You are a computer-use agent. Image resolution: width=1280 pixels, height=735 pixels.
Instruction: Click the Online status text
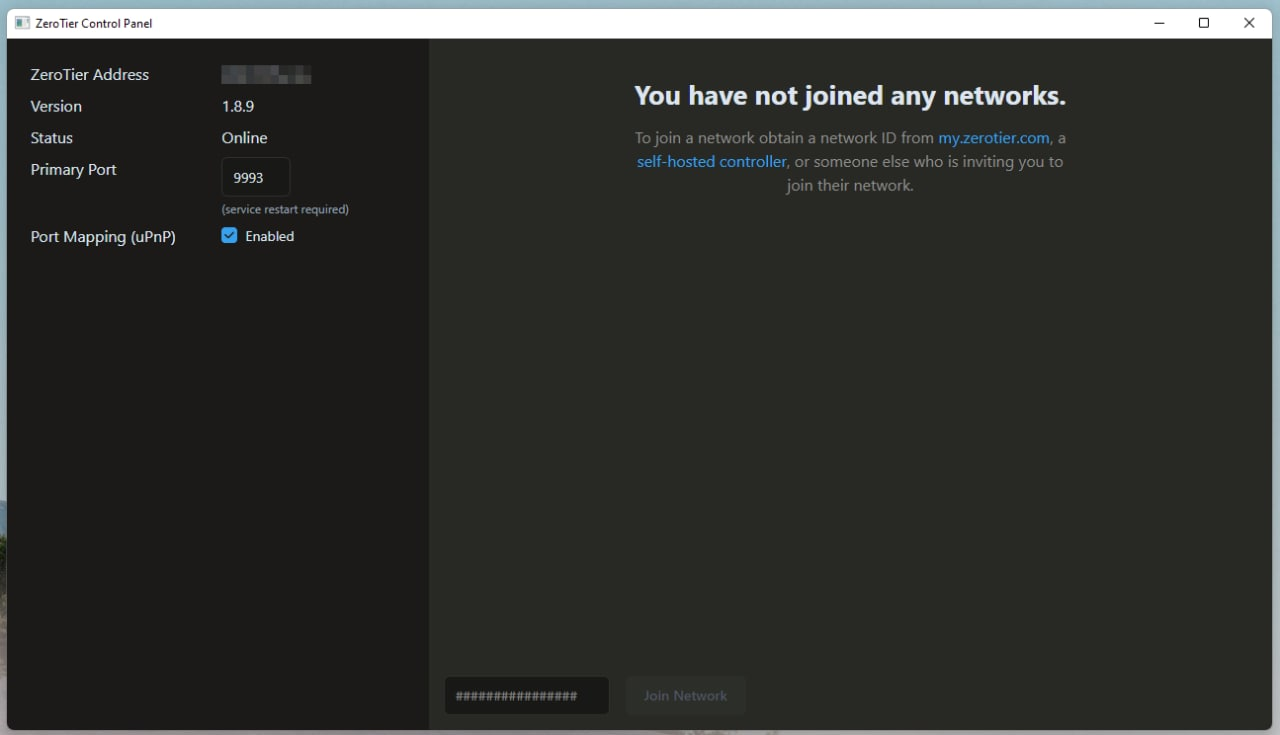click(244, 138)
